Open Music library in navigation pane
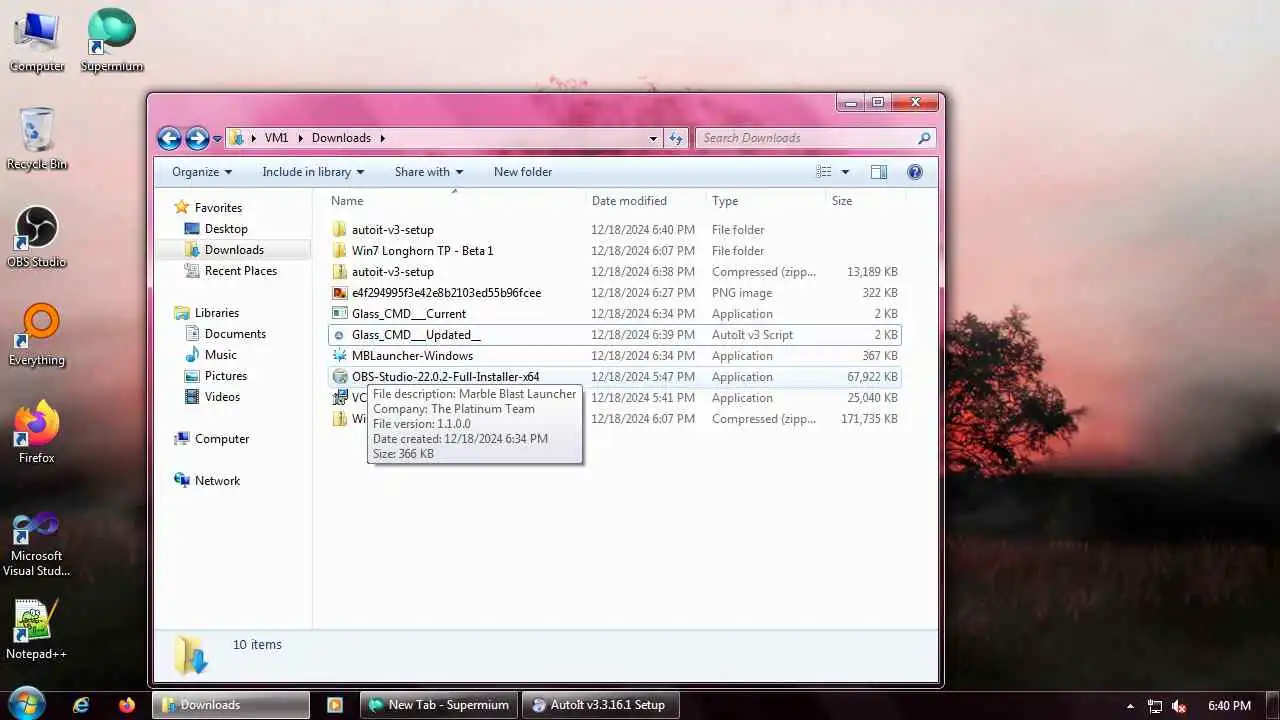This screenshot has width=1280, height=720. point(211,355)
